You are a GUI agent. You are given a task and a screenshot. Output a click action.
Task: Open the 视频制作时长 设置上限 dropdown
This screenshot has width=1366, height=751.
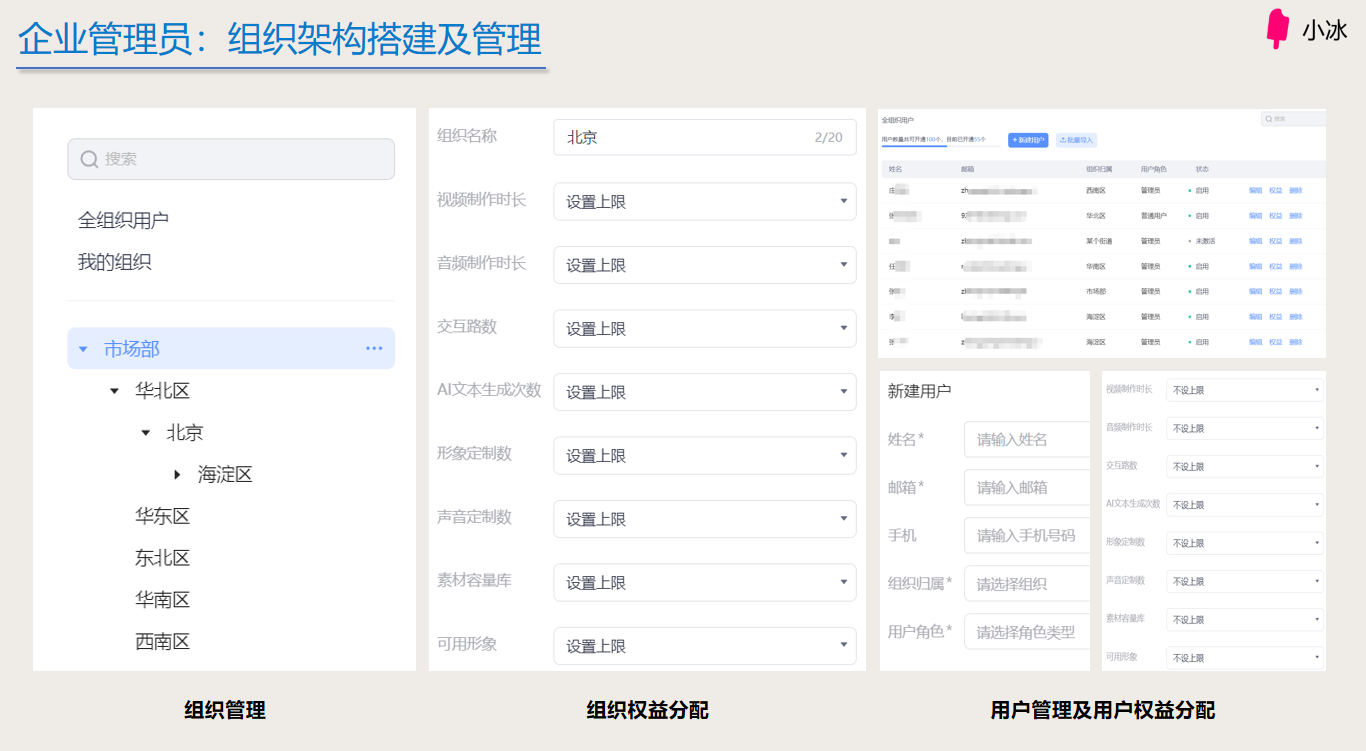click(705, 202)
